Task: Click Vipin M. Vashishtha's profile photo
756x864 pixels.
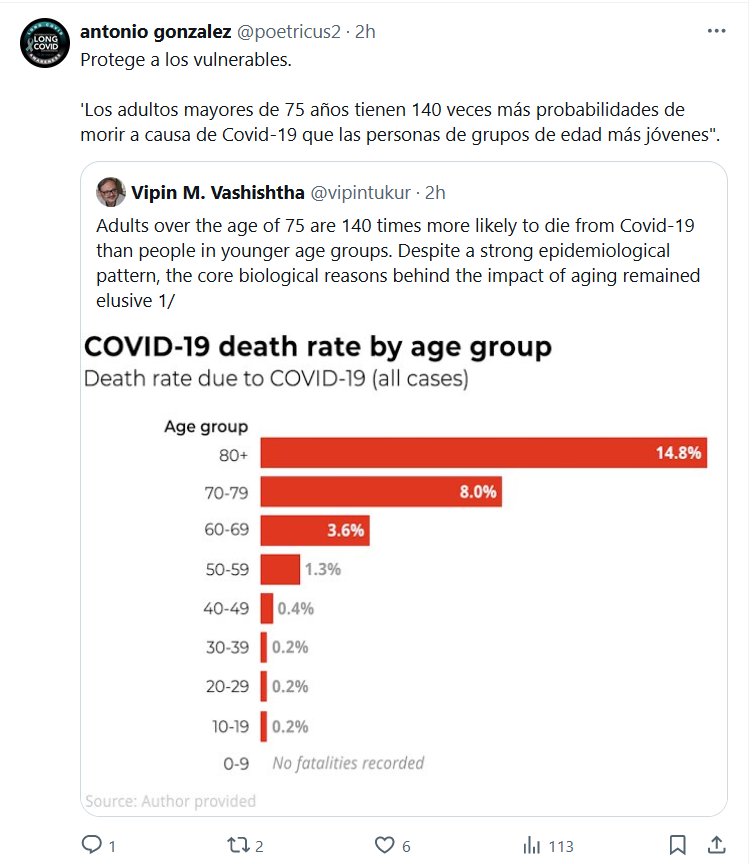Action: 111,191
